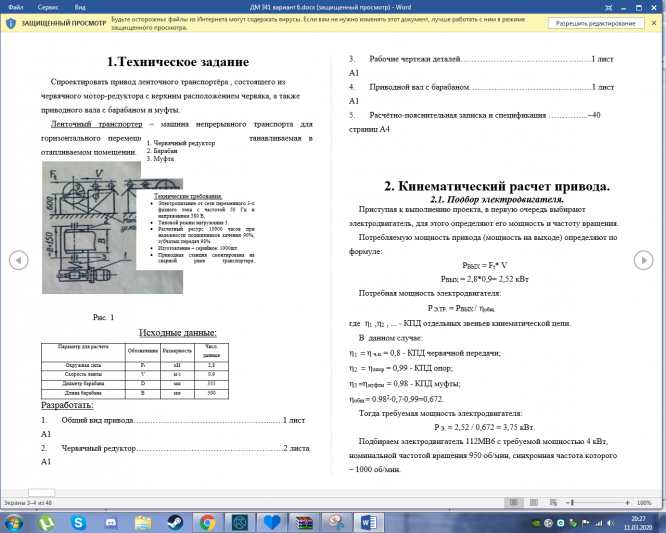Go to next screen with right arrow

[x=643, y=260]
